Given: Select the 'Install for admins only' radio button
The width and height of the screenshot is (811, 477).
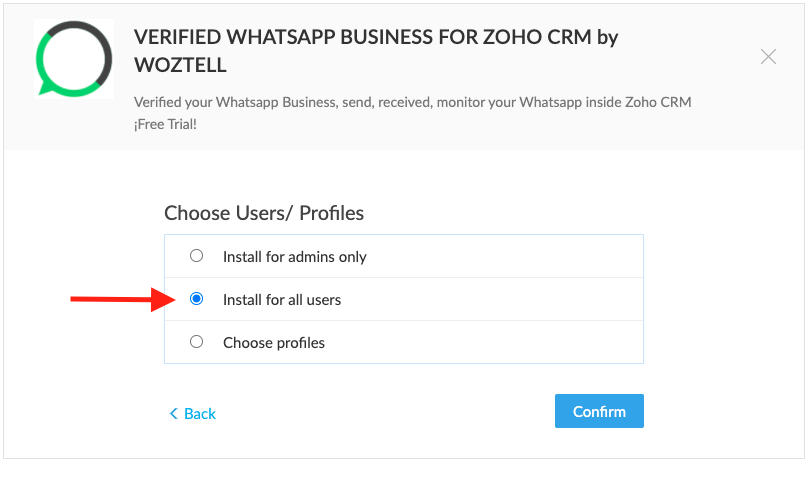Looking at the screenshot, I should [x=197, y=256].
